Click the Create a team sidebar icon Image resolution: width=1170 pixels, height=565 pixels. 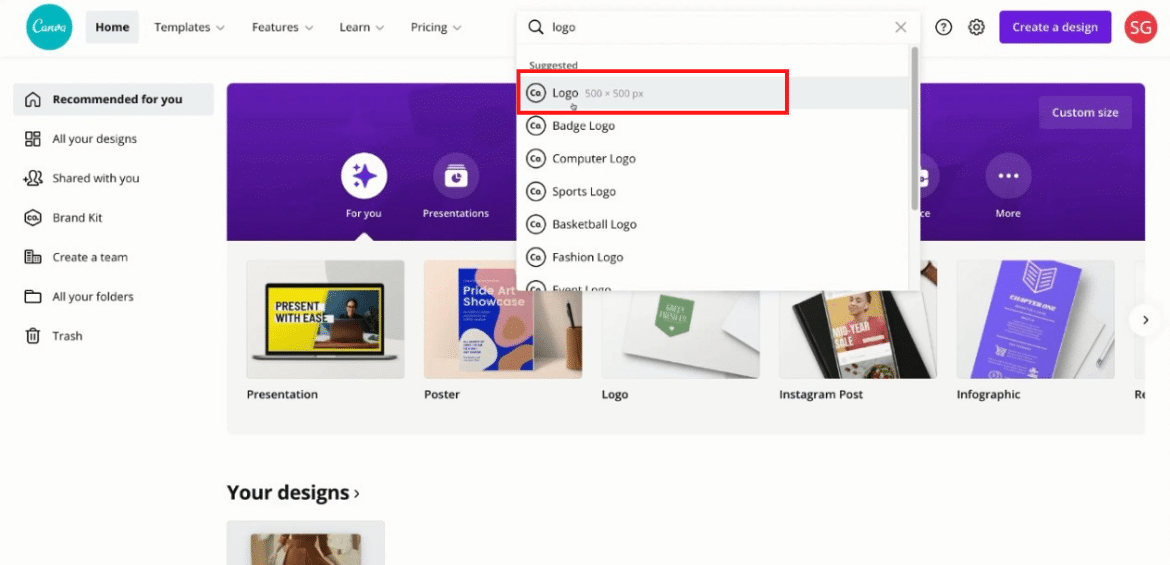click(x=32, y=257)
